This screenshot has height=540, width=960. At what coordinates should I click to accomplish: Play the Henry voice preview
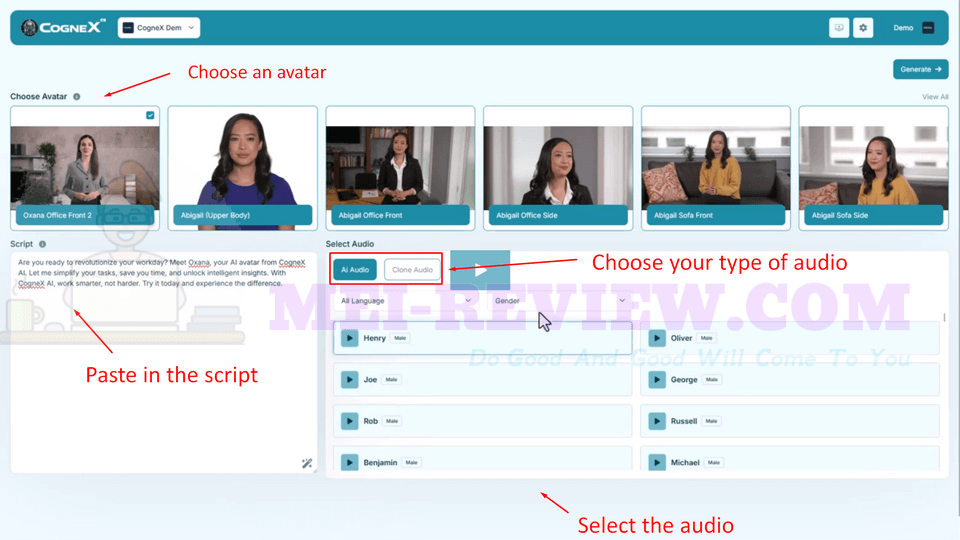(x=350, y=338)
